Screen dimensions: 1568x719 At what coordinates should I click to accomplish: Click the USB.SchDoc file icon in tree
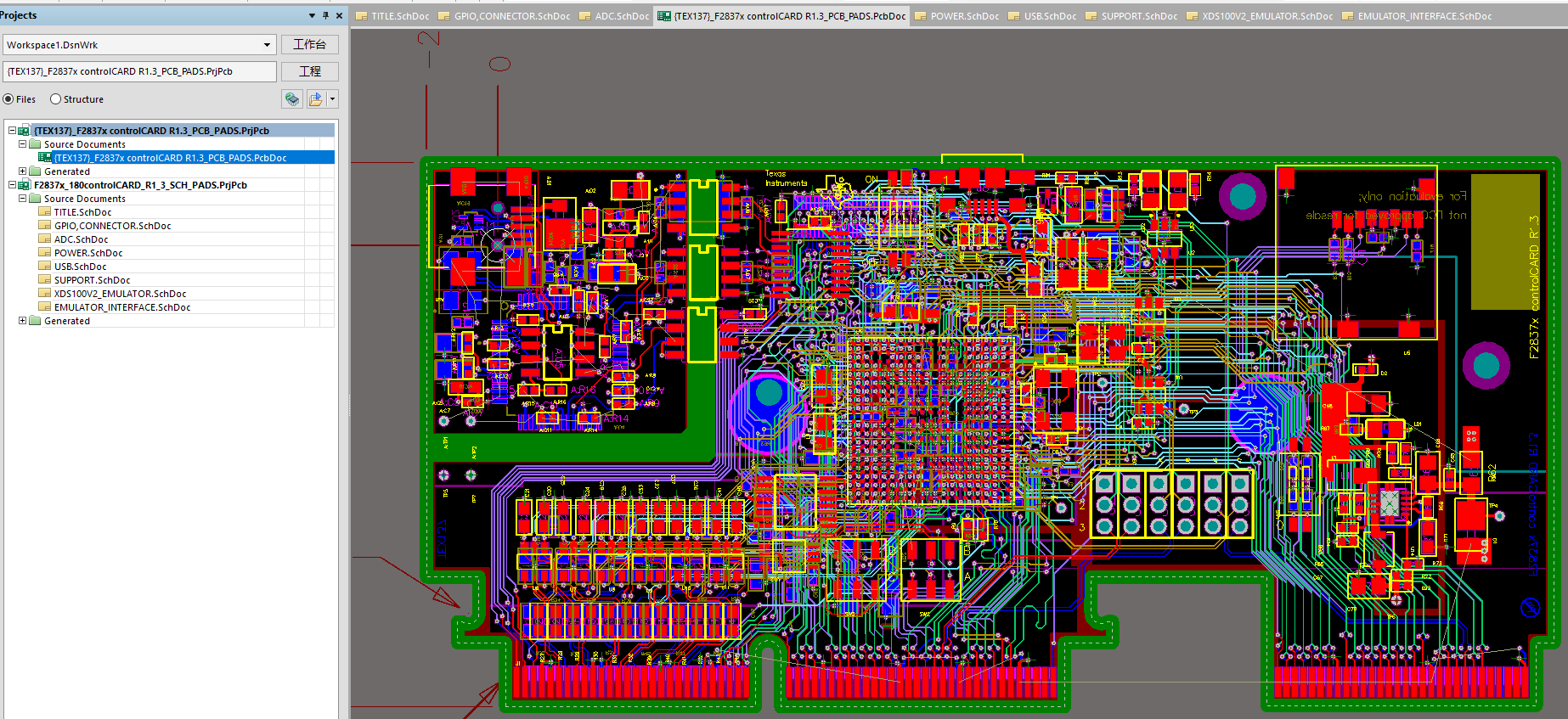point(45,267)
